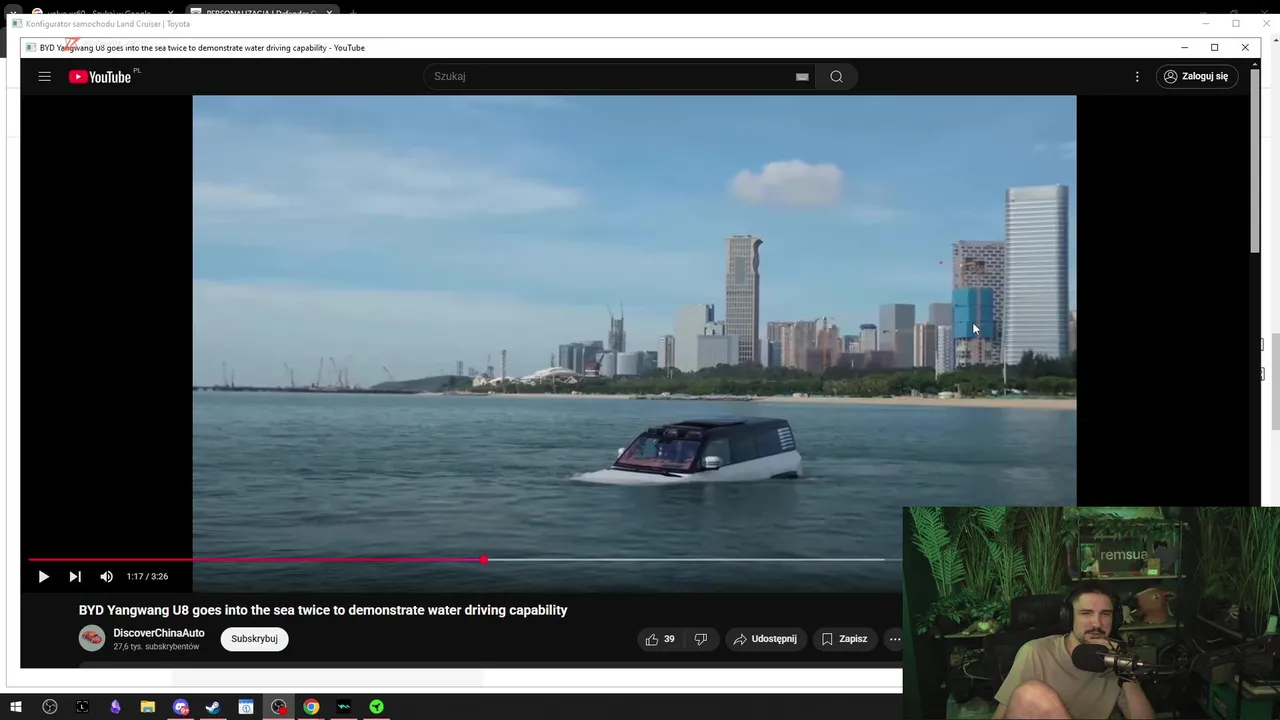Play the paused video
1280x720 pixels.
pyautogui.click(x=43, y=576)
